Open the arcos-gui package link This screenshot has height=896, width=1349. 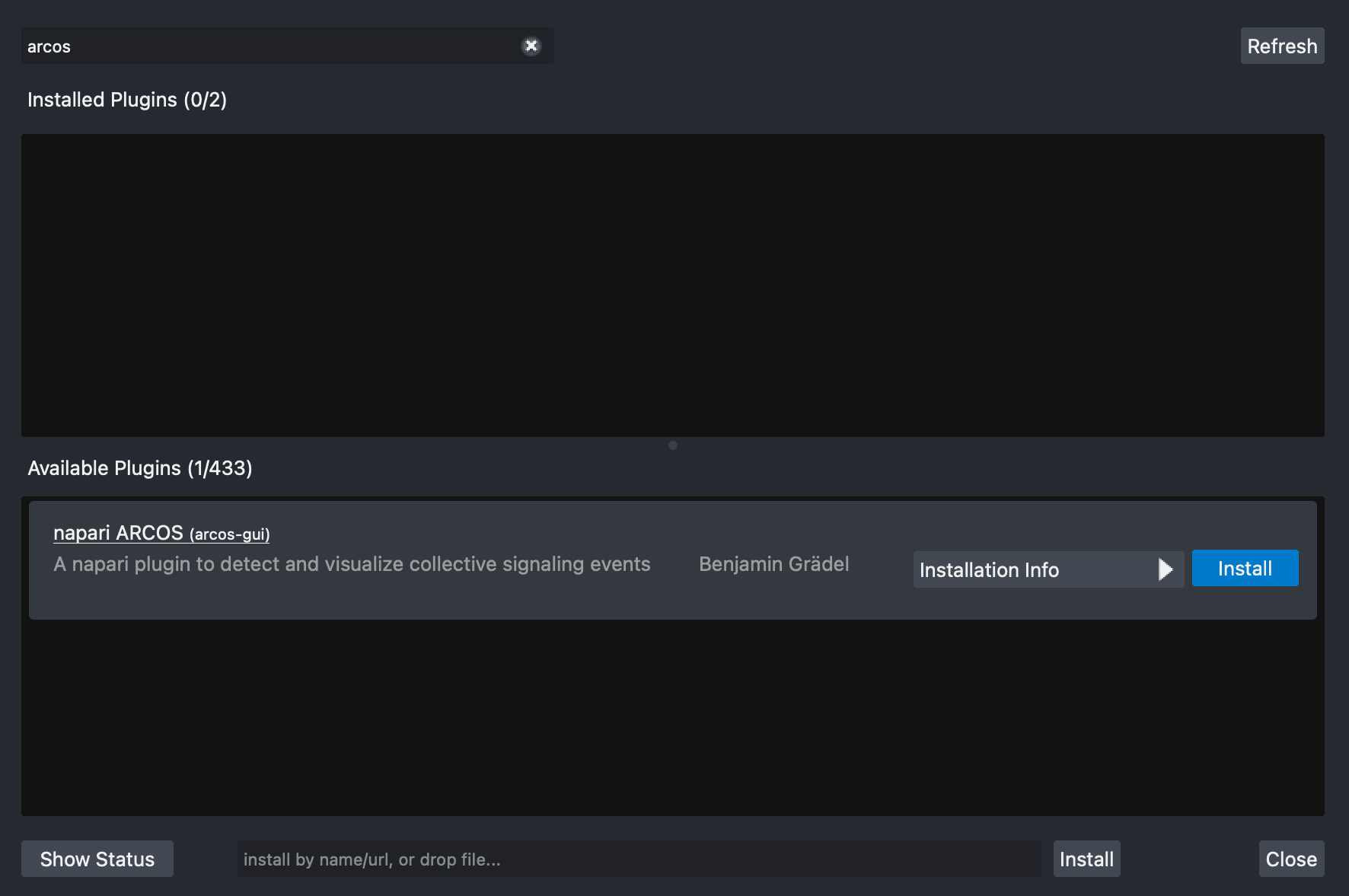click(229, 534)
